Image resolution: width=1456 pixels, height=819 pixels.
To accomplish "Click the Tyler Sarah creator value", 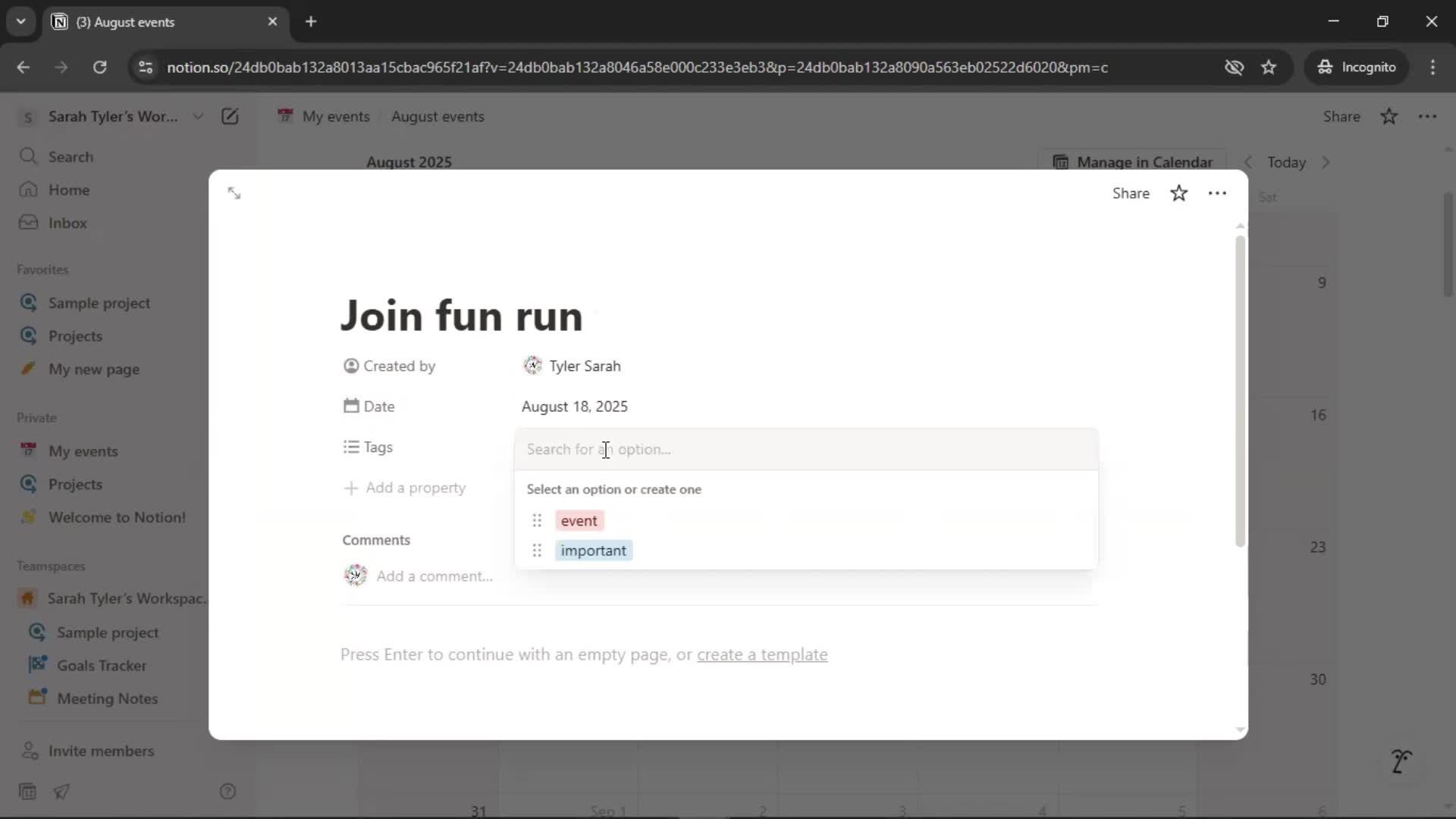I will point(573,366).
